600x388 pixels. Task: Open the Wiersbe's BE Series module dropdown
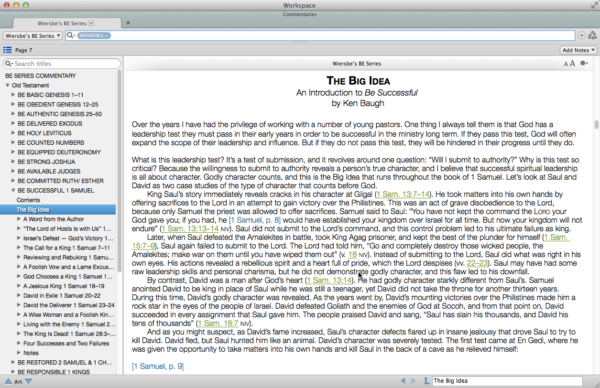click(x=33, y=36)
